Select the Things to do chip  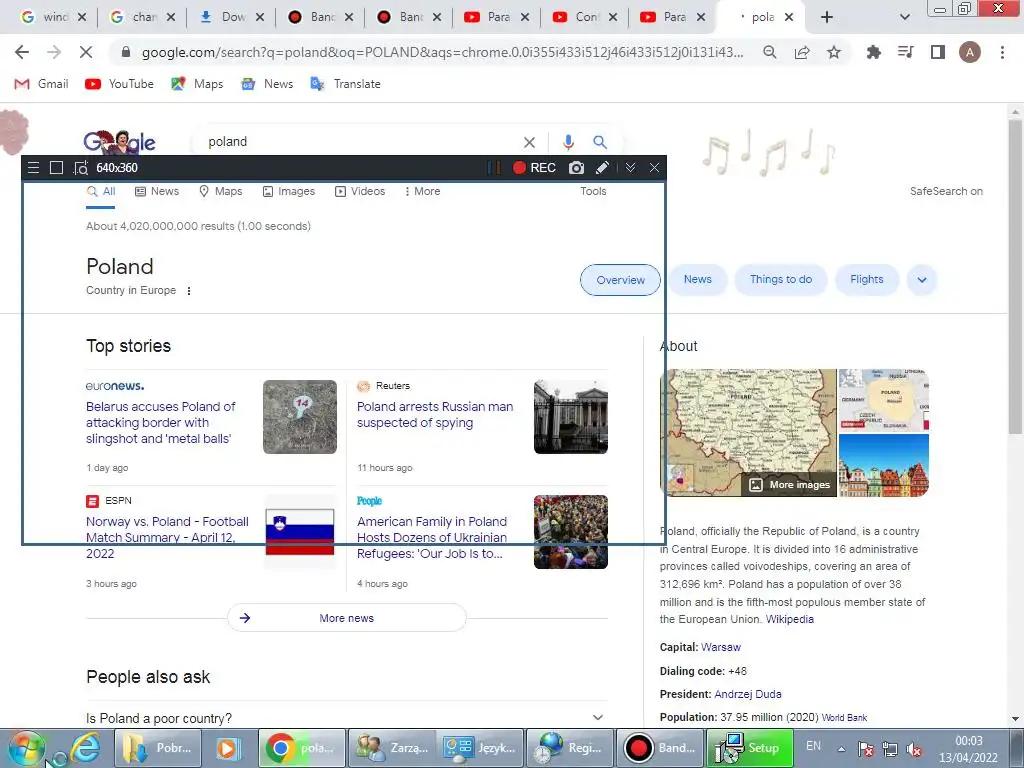click(781, 280)
